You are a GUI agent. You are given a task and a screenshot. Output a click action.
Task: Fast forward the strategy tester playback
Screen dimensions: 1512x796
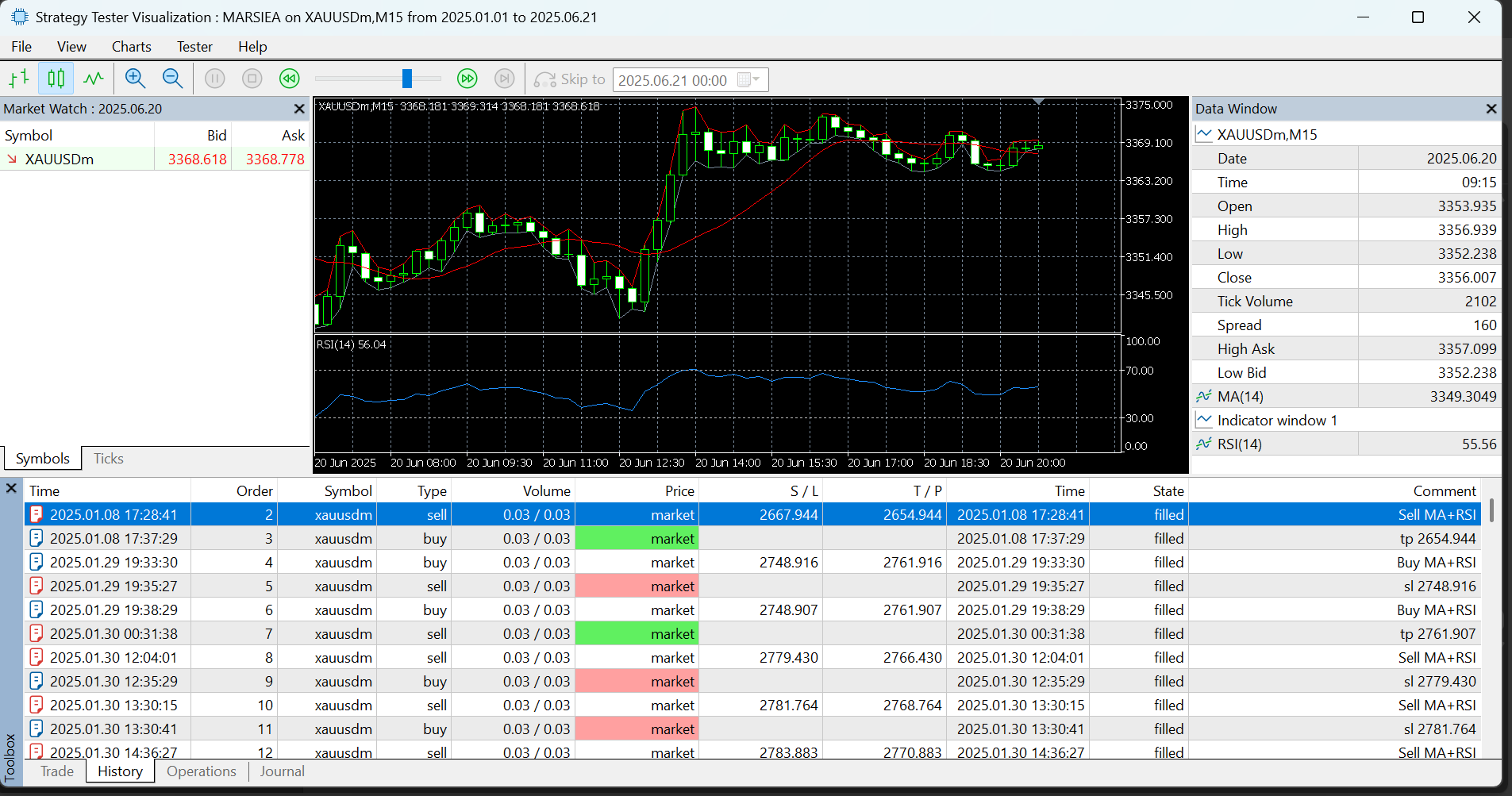467,78
